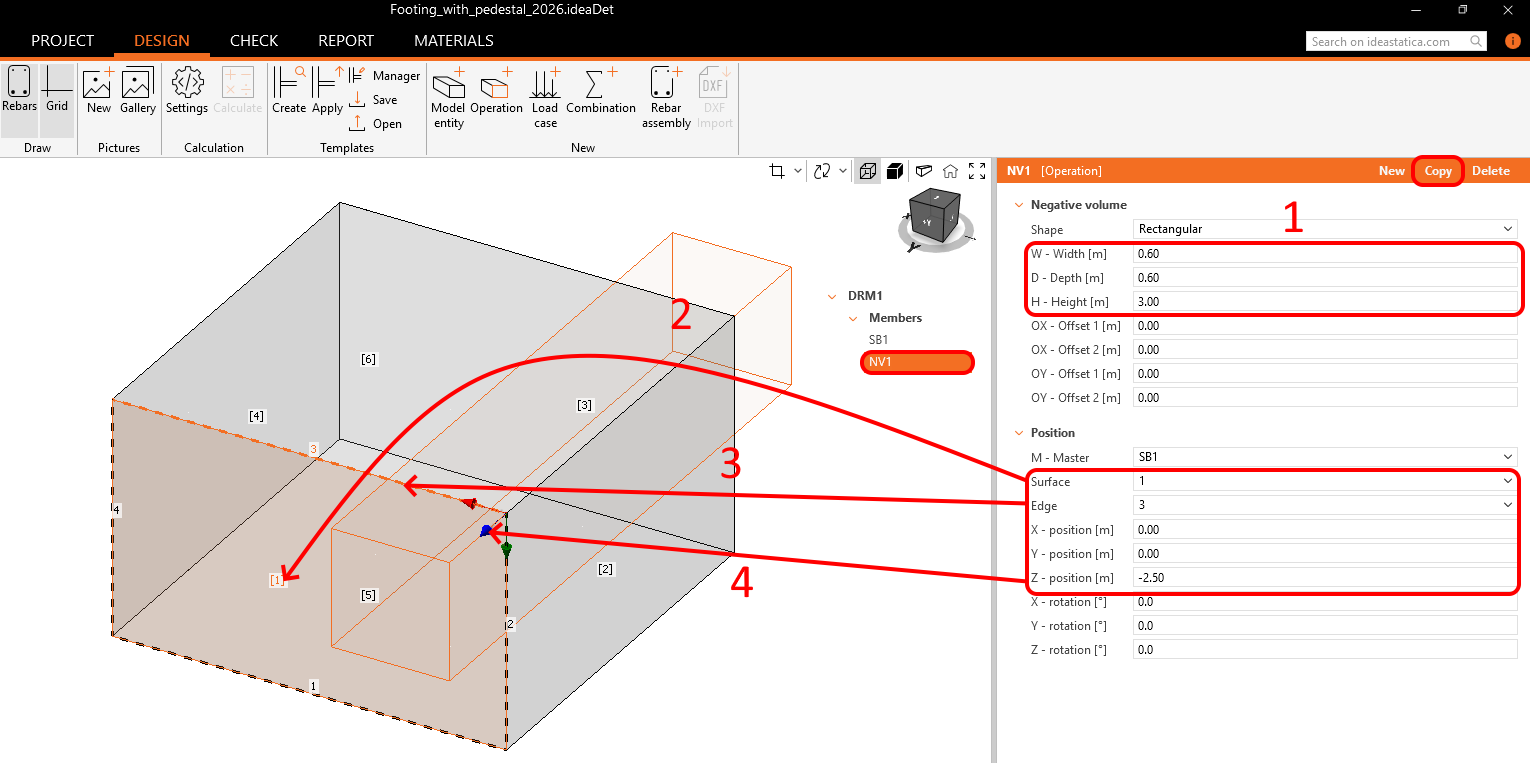
Task: Open the MATERIALS tab
Action: pos(453,41)
